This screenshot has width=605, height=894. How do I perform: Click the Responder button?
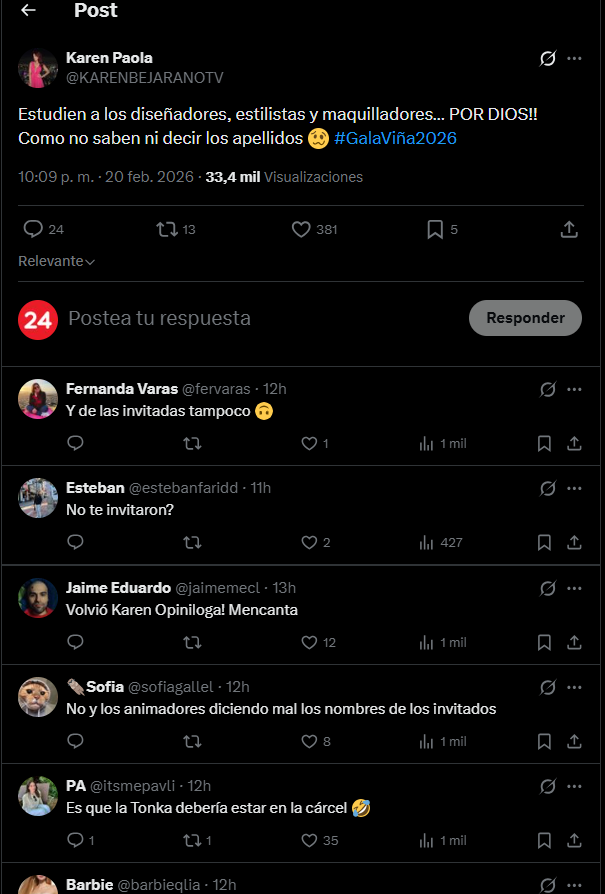[x=525, y=318]
